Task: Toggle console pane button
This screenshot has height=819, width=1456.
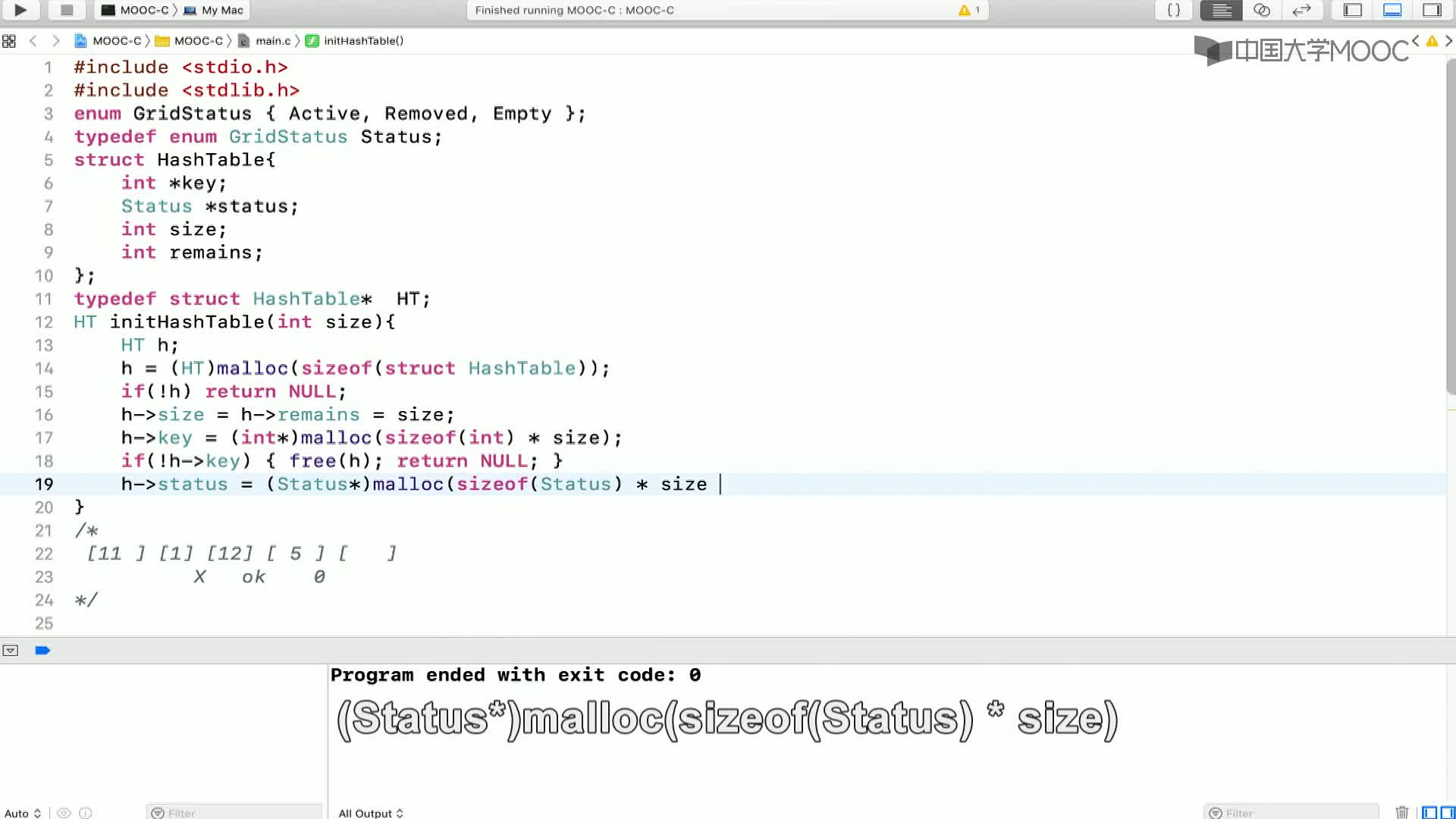Action: click(x=1448, y=813)
